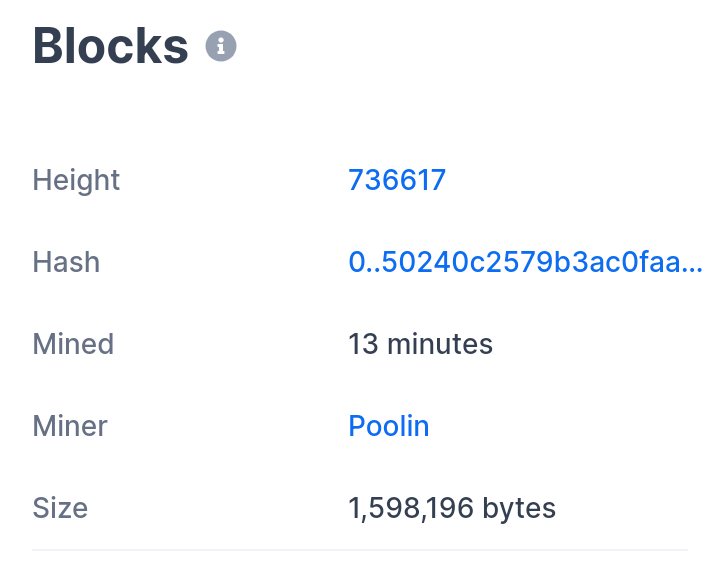Visit the mining pool Poolin page
The height and width of the screenshot is (561, 720).
388,426
